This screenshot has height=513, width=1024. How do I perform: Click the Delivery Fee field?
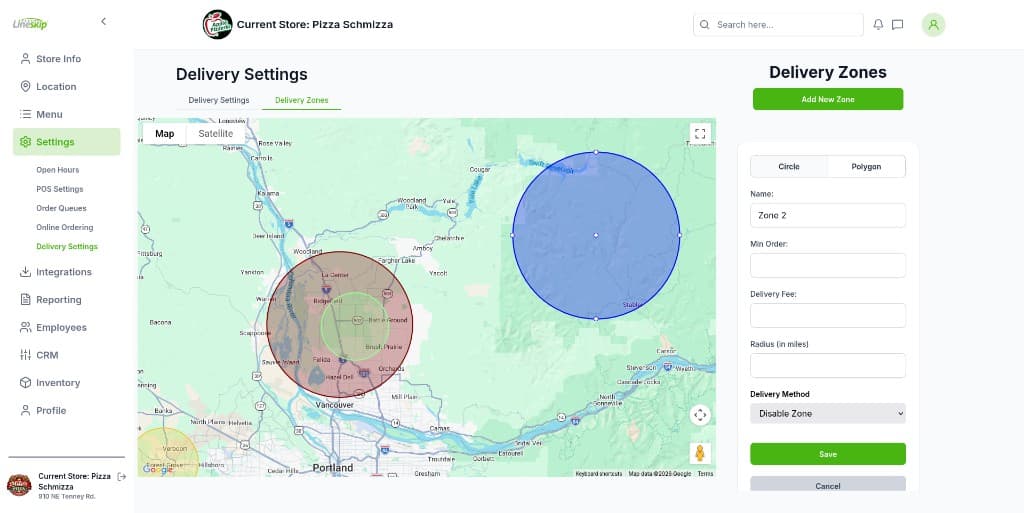[828, 316]
